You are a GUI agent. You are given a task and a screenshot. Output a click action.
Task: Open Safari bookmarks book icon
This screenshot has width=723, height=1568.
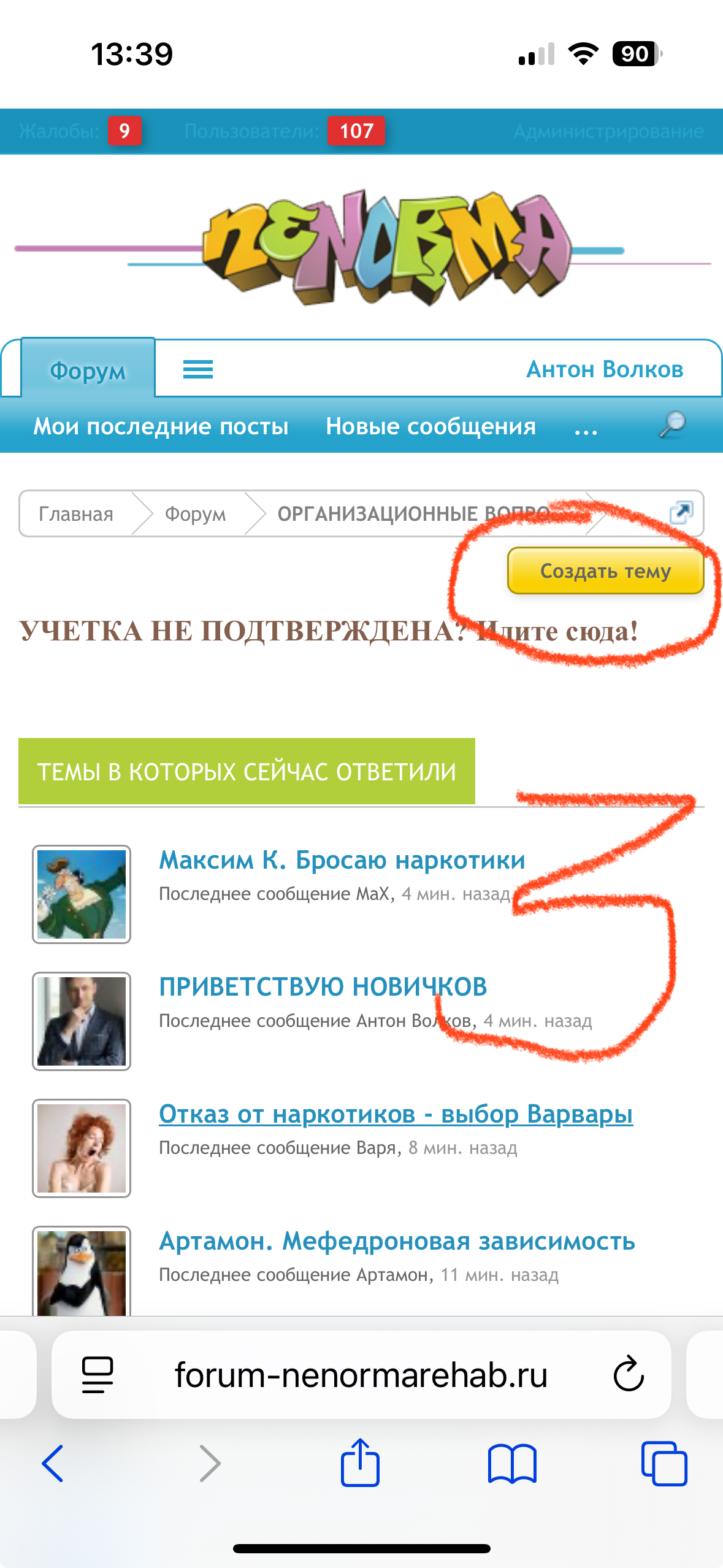tap(512, 1464)
